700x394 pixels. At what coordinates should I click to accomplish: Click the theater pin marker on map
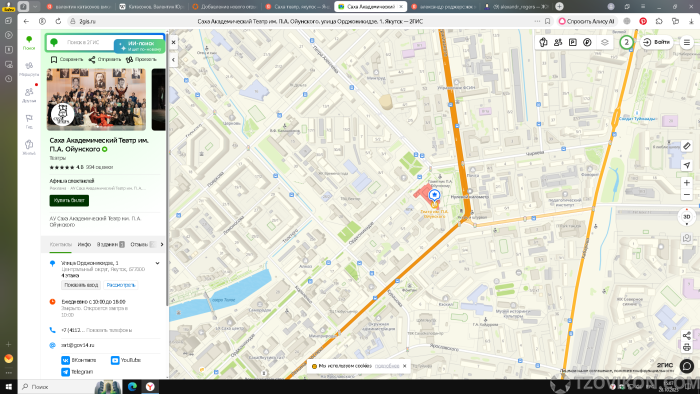pyautogui.click(x=434, y=195)
